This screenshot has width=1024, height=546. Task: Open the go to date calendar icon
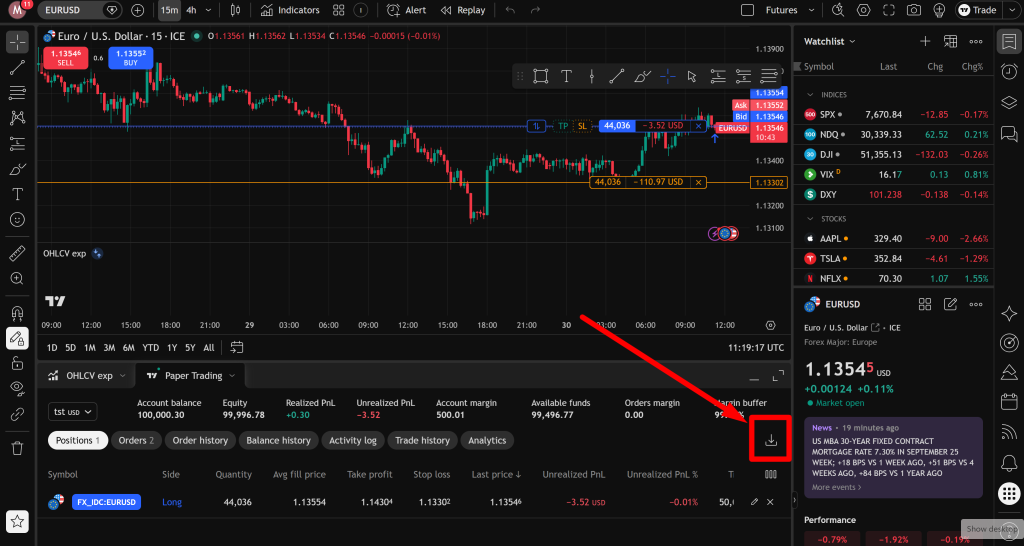click(237, 347)
